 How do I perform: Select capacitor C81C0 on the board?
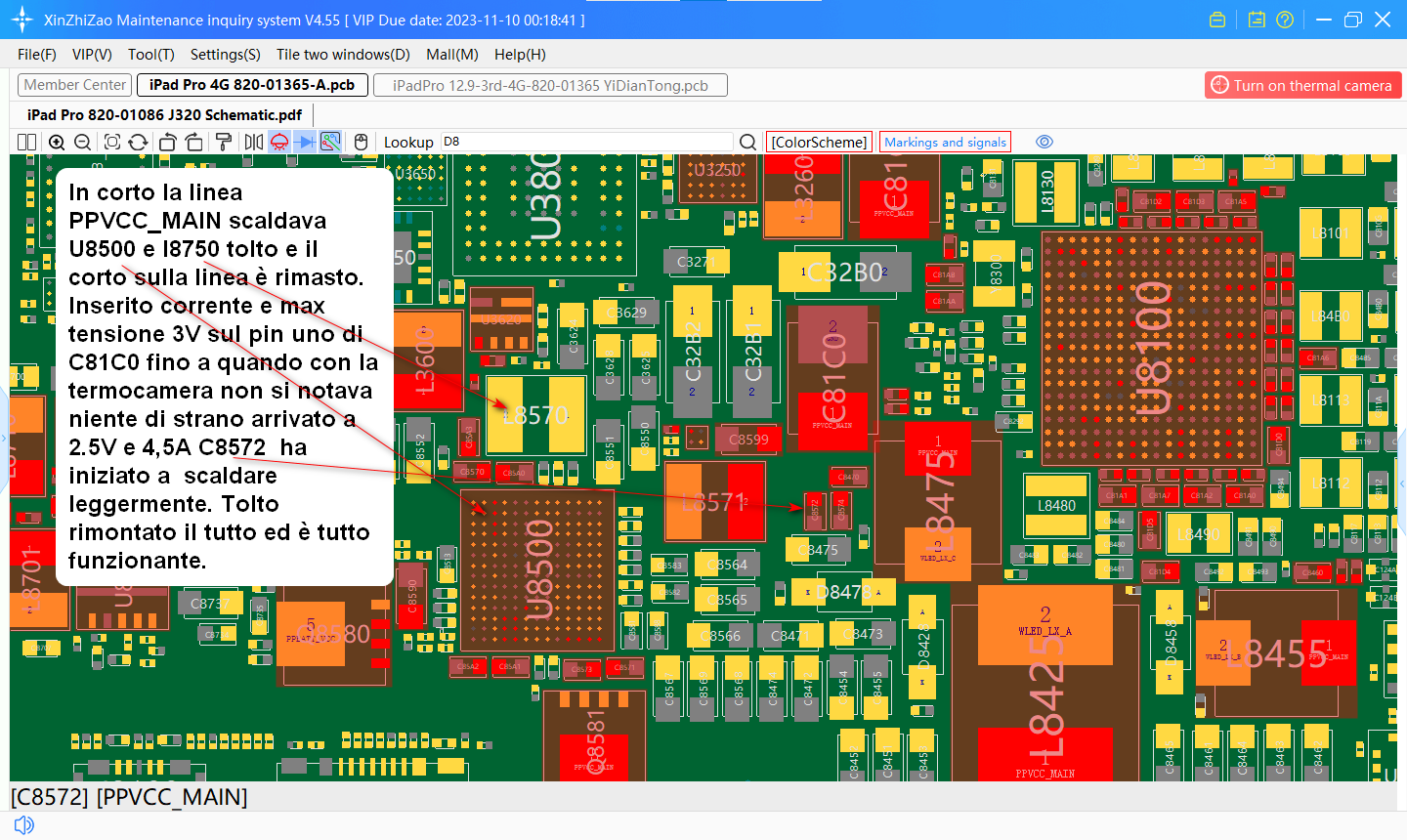point(832,377)
